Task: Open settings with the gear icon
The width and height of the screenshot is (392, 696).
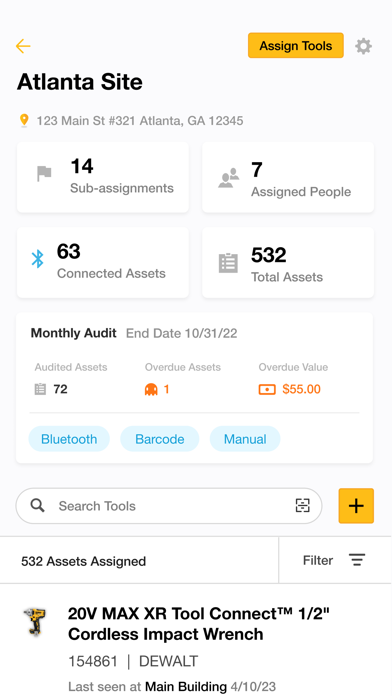Action: 363,46
